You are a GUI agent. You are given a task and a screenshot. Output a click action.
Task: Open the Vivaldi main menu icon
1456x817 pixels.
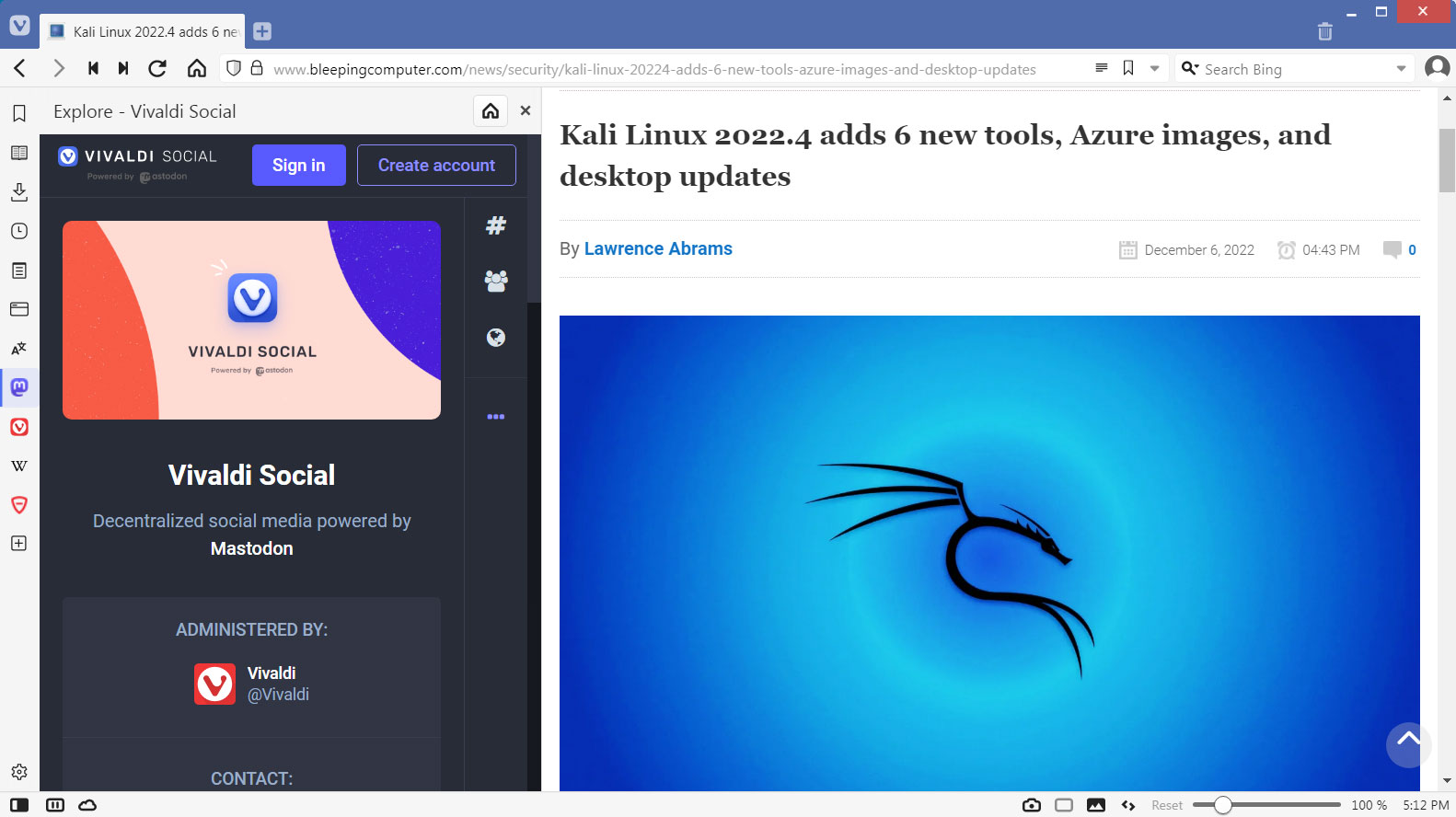point(19,26)
